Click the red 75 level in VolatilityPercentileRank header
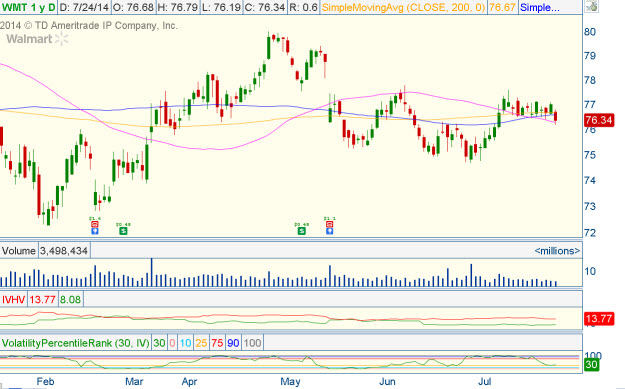The width and height of the screenshot is (625, 389). (217, 343)
